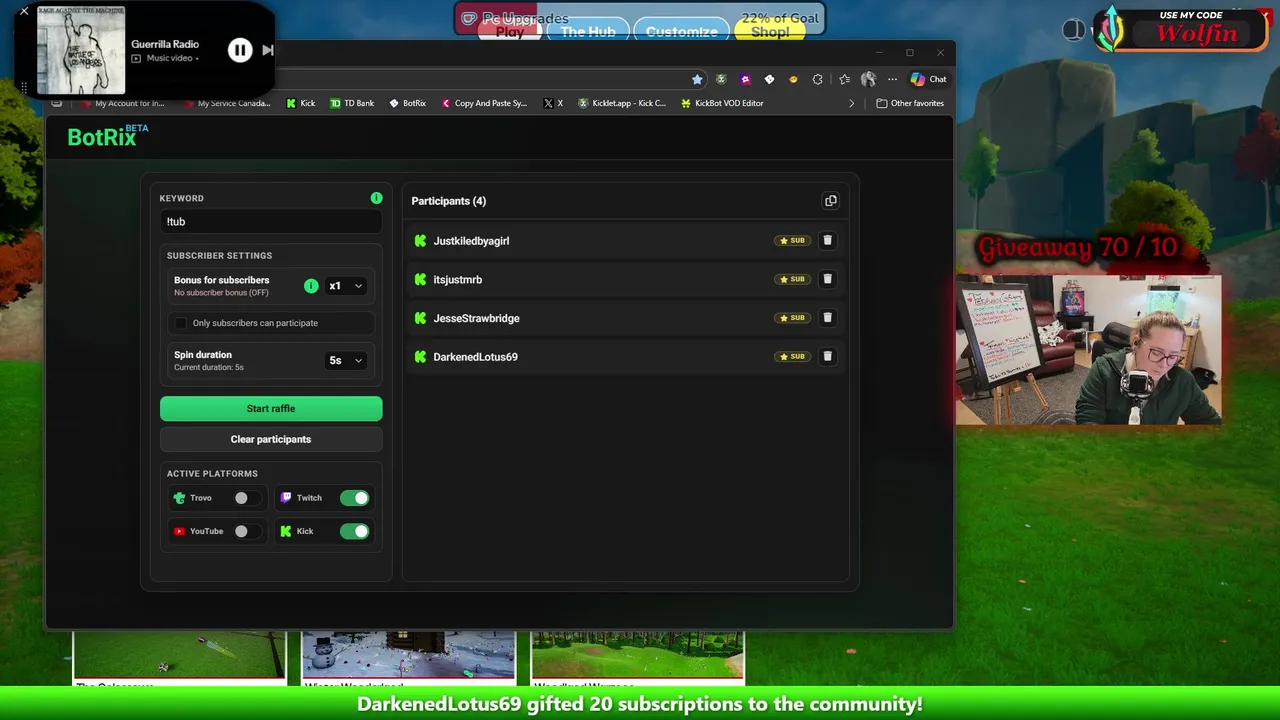Click the bookmark star in address bar

697,79
